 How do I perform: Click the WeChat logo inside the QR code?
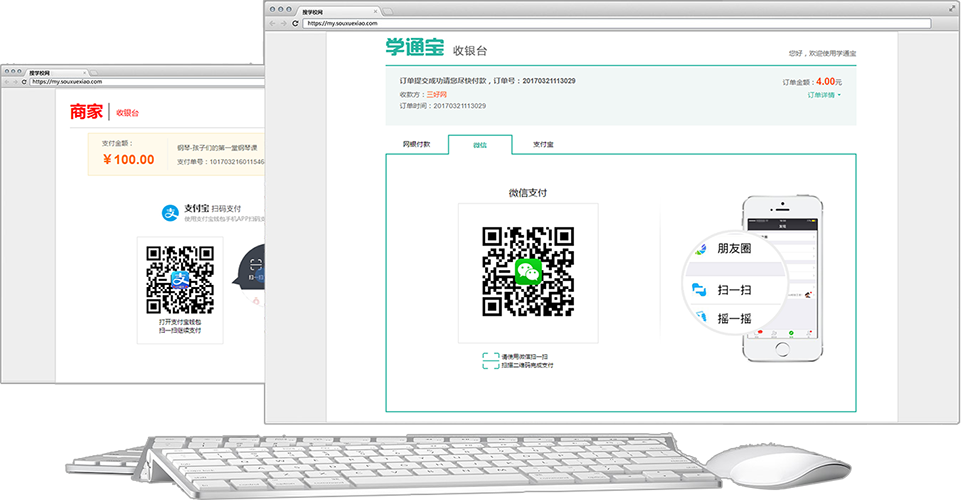tap(527, 270)
